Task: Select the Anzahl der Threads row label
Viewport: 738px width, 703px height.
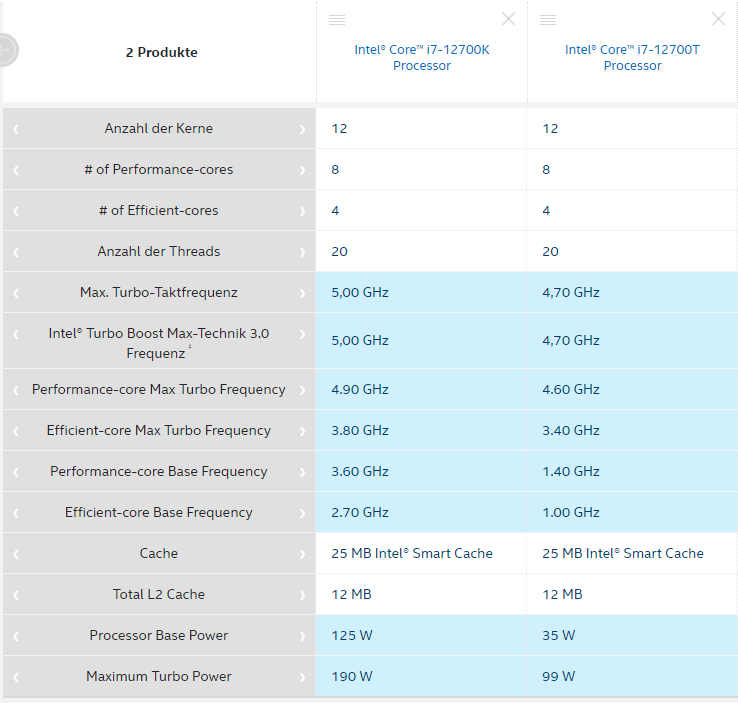Action: click(159, 251)
